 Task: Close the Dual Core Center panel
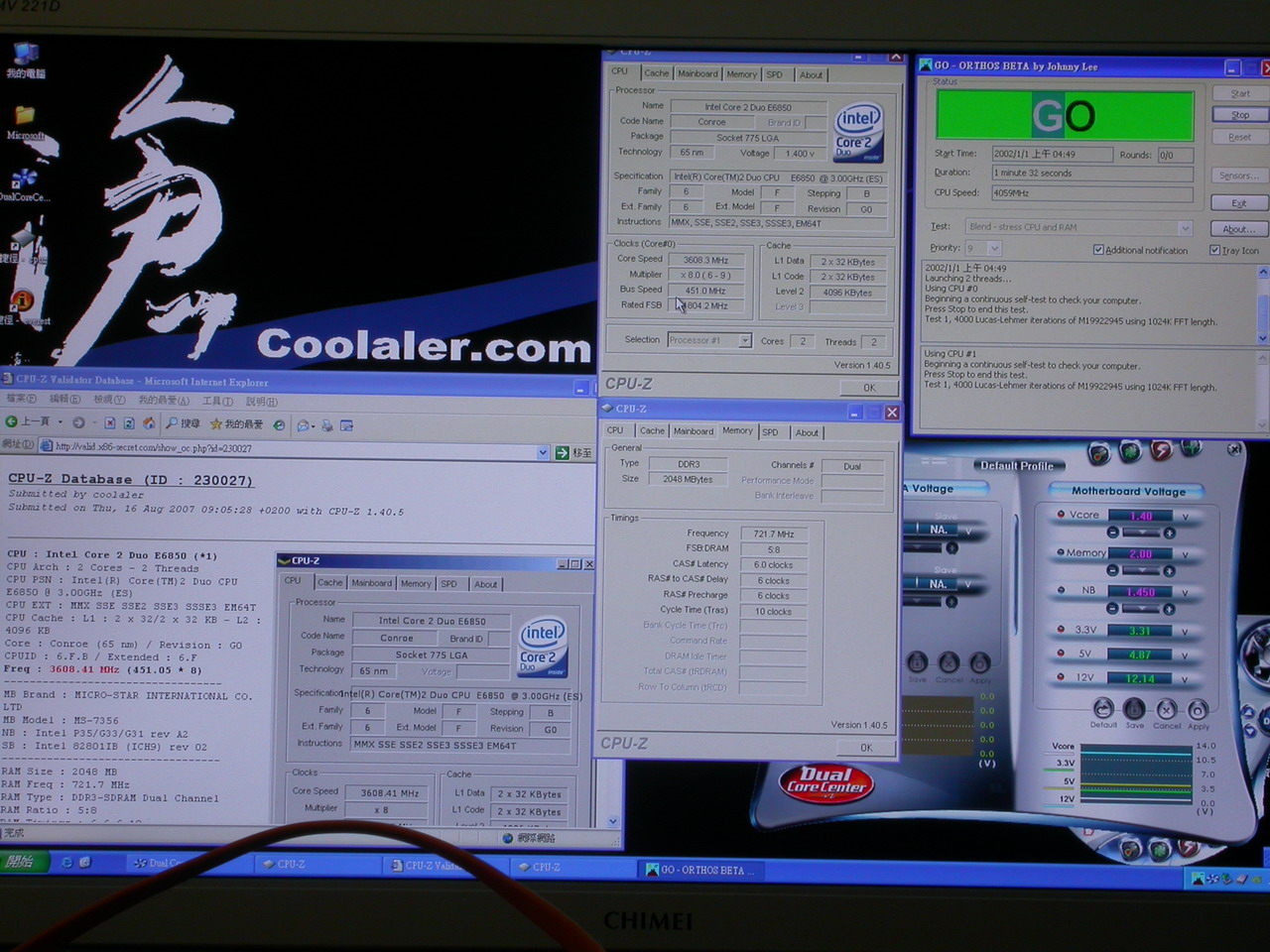(1234, 449)
